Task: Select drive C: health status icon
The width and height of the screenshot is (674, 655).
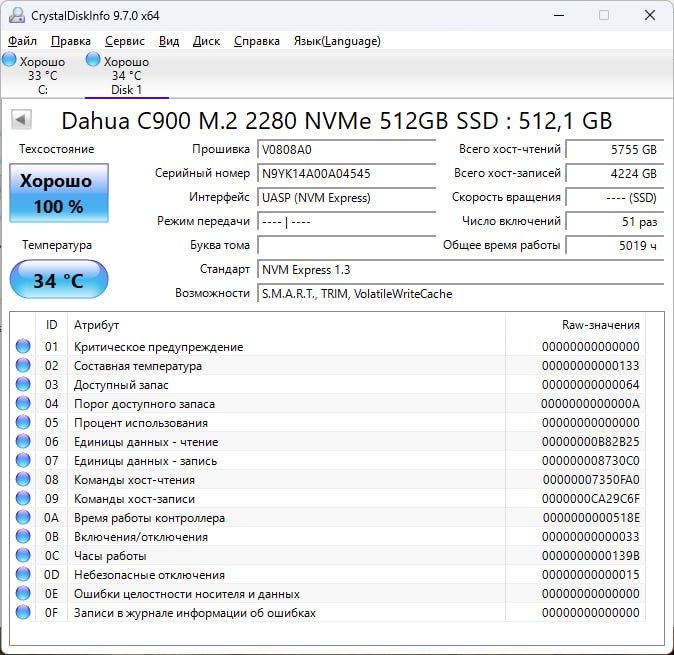Action: (10, 61)
